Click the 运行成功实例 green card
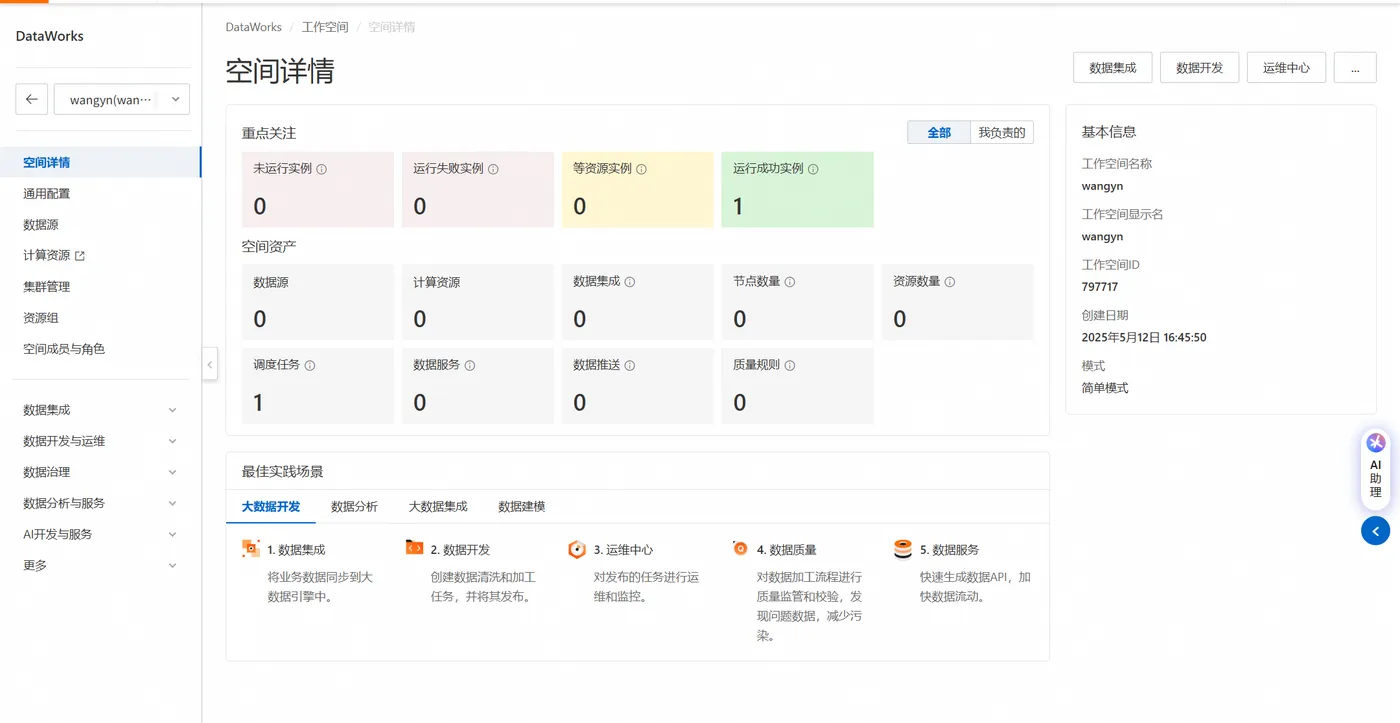Viewport: 1400px width, 723px height. point(797,189)
